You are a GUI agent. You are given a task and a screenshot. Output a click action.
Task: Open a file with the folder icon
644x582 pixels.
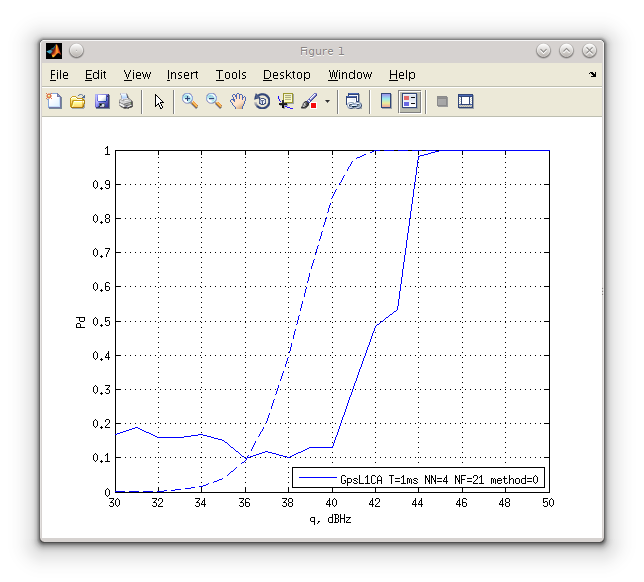pos(77,101)
